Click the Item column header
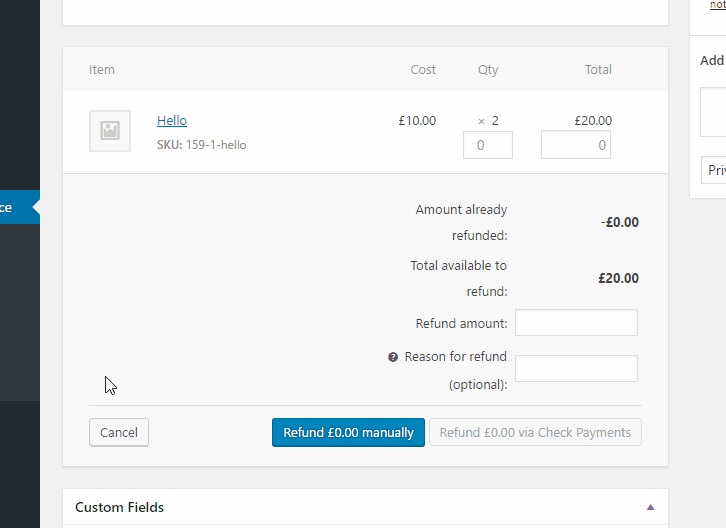The height and width of the screenshot is (528, 726). pos(102,70)
